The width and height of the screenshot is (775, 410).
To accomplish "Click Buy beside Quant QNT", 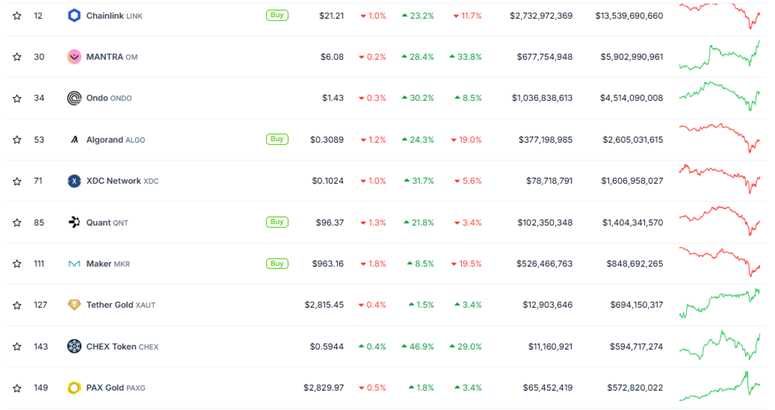I will (x=277, y=222).
